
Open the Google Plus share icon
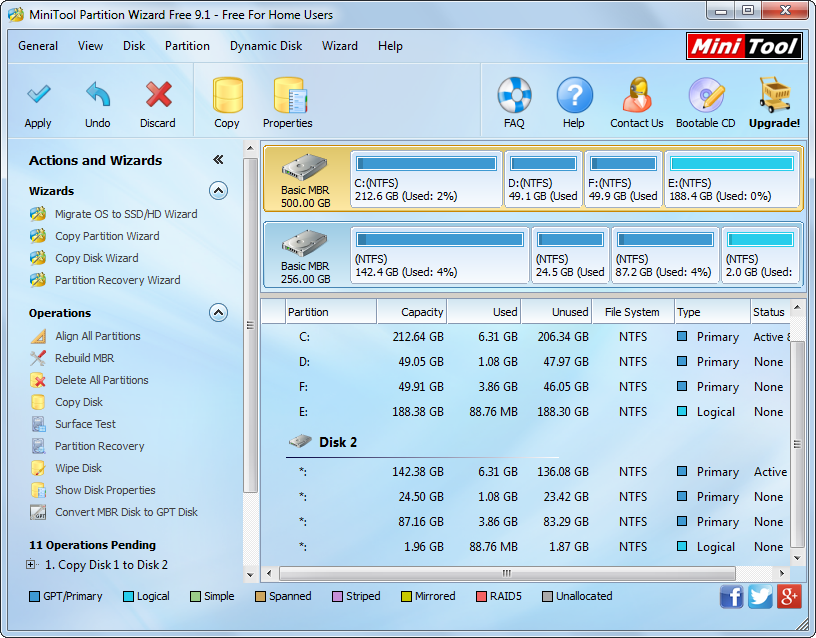789,596
